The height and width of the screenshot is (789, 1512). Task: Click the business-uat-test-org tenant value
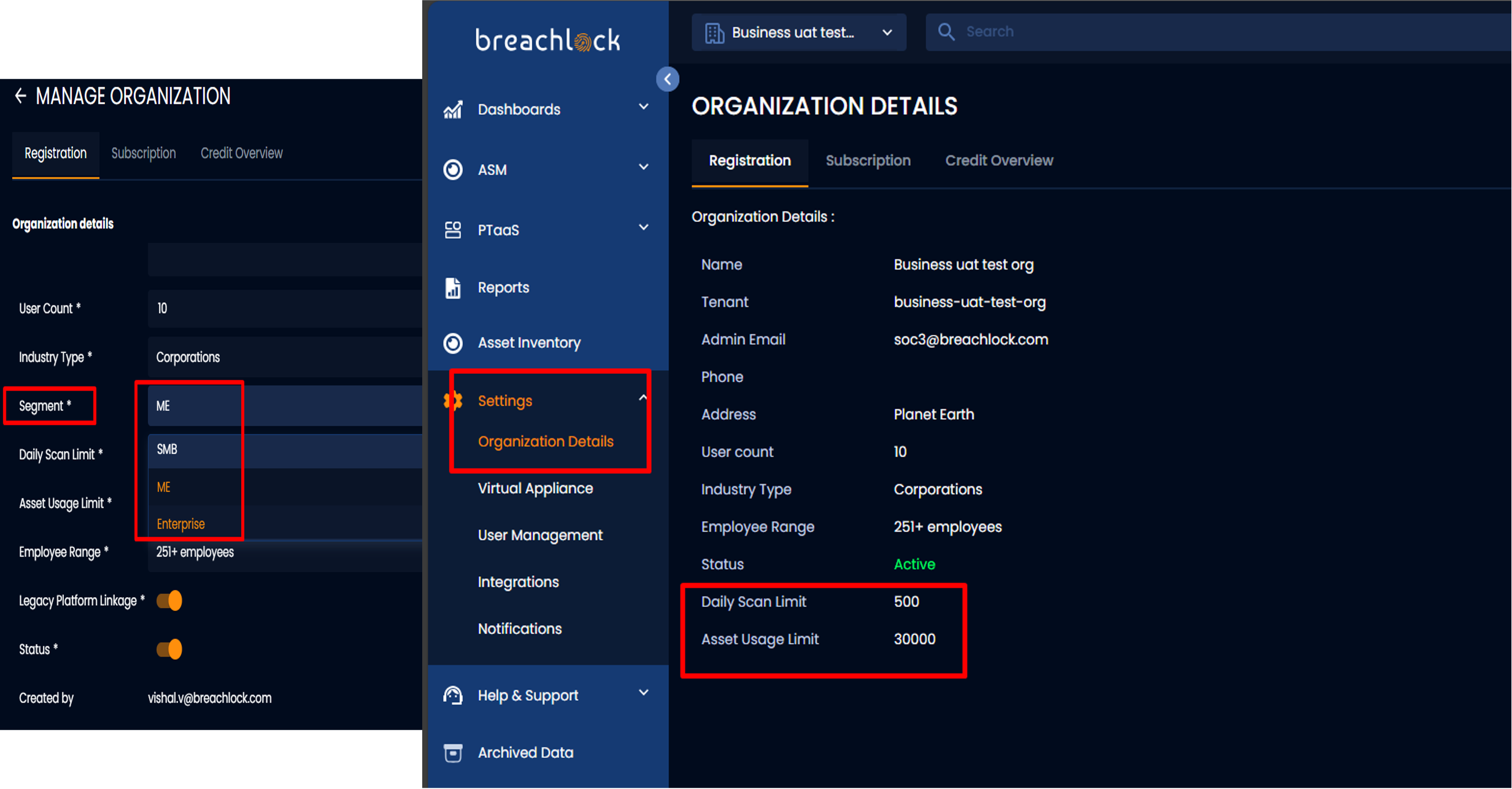pyautogui.click(x=970, y=302)
